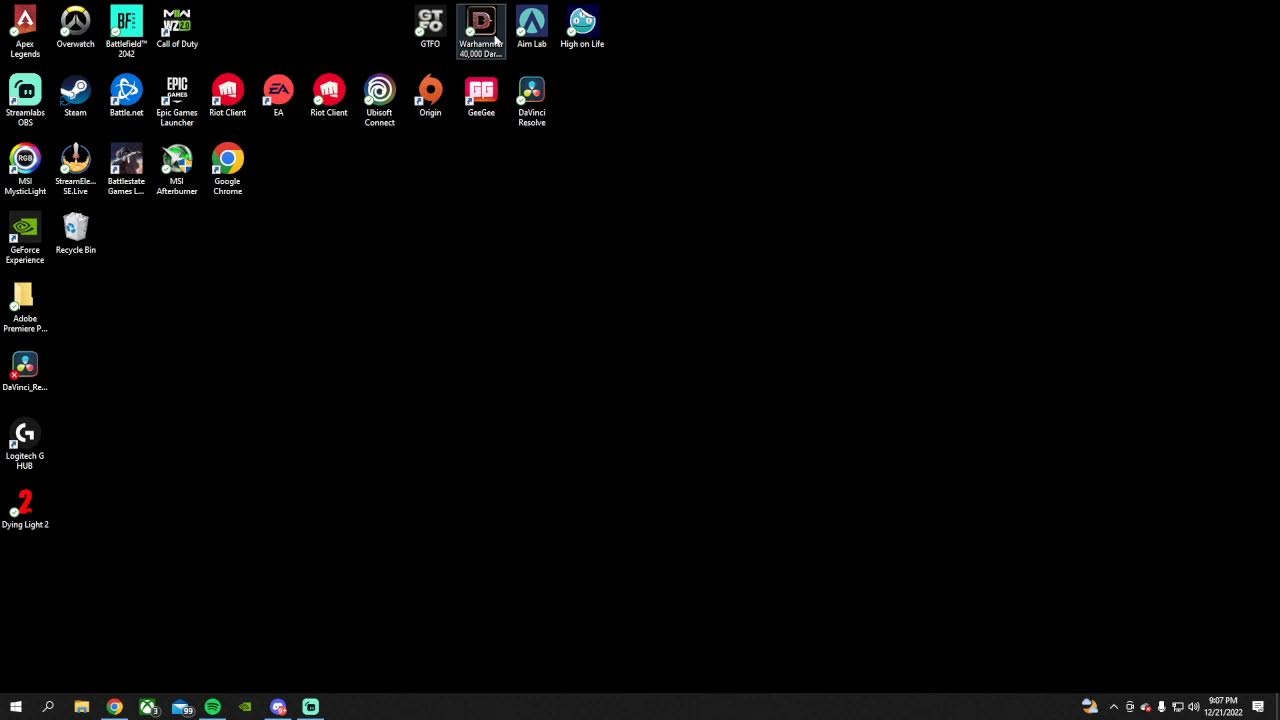
Task: Select the EA app icon
Action: (x=278, y=97)
